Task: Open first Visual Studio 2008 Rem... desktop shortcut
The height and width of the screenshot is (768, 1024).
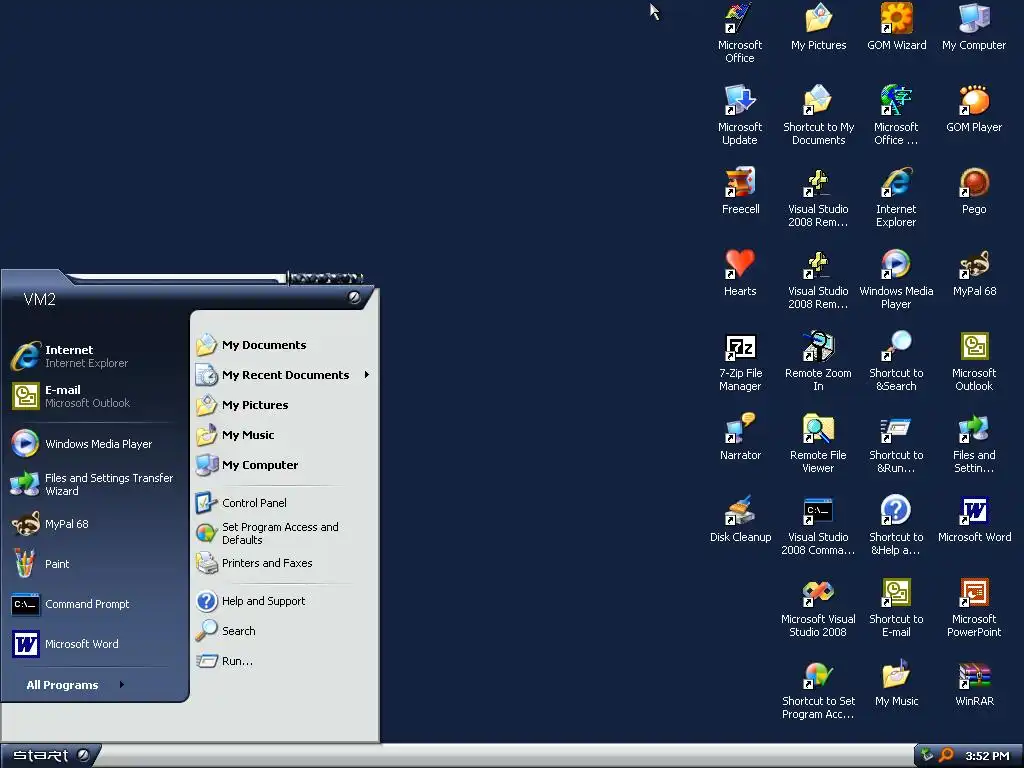Action: 818,197
